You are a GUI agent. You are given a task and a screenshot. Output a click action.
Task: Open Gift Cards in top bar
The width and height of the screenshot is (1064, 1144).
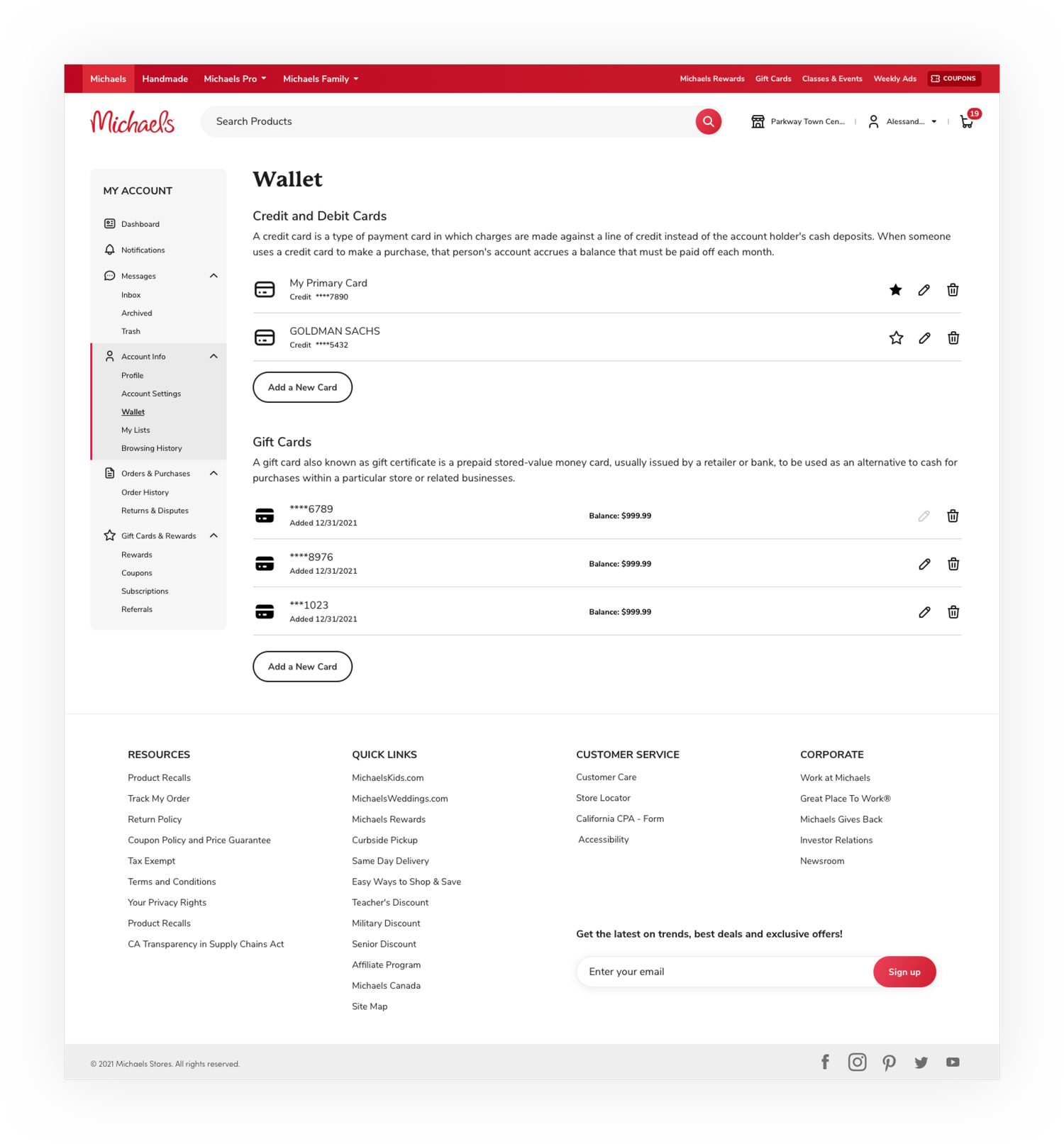[x=772, y=79]
